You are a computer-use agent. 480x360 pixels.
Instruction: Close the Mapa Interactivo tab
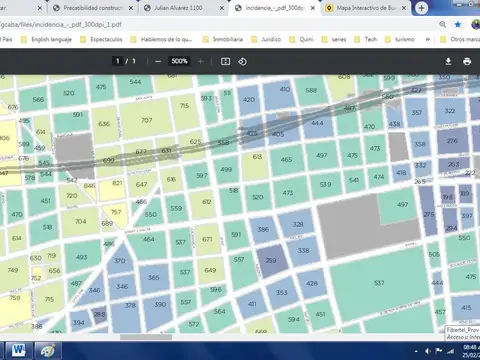404,8
